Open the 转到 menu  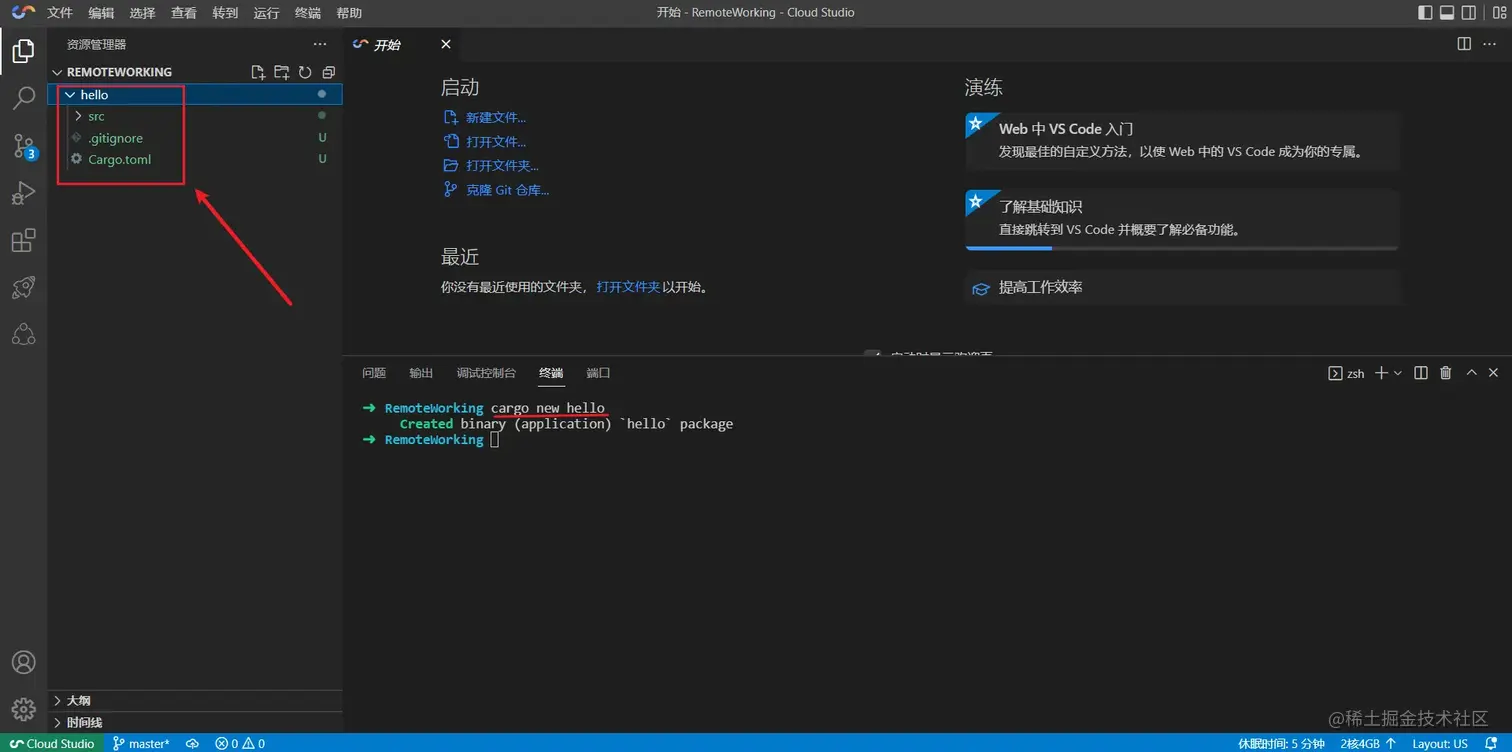click(x=225, y=13)
